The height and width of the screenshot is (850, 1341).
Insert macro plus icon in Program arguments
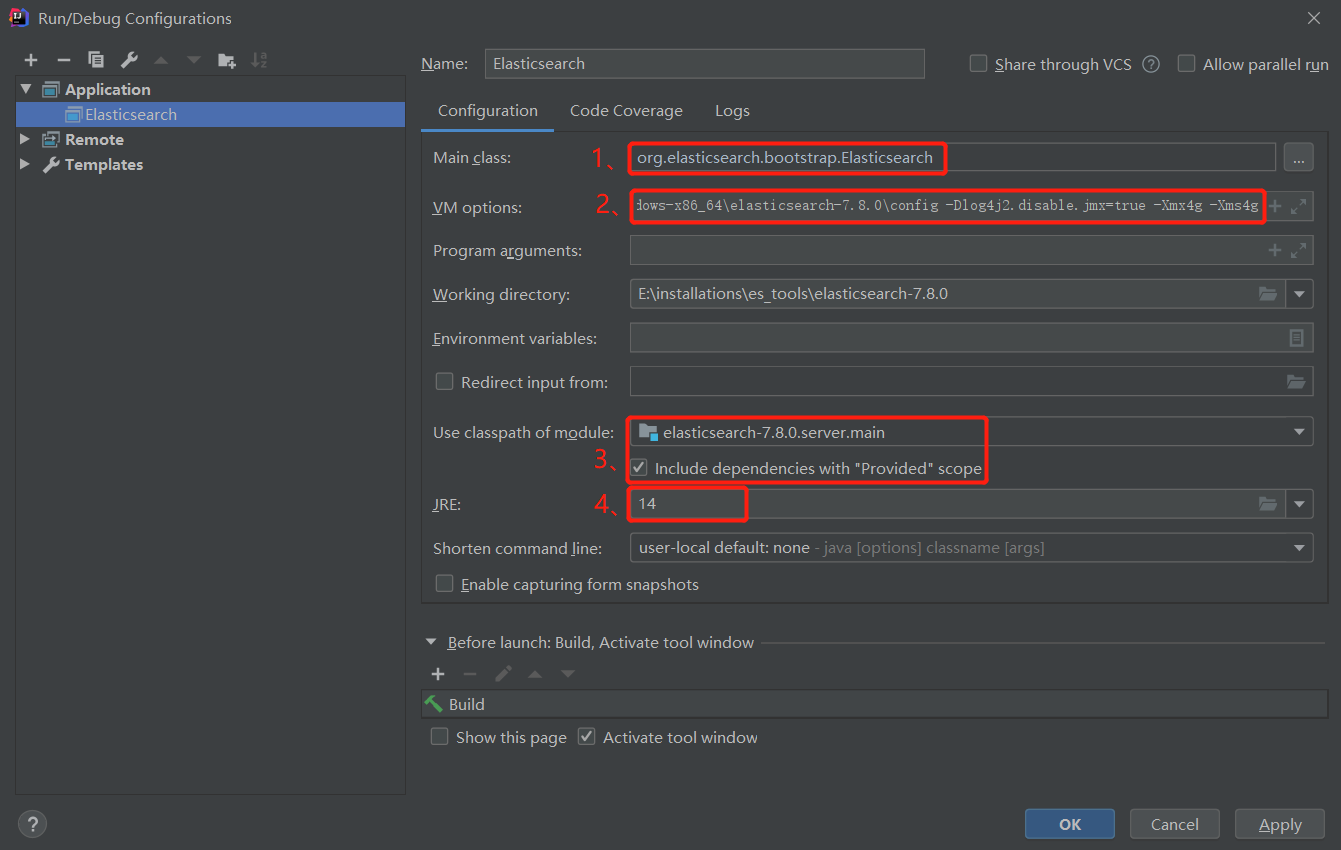coord(1275,250)
